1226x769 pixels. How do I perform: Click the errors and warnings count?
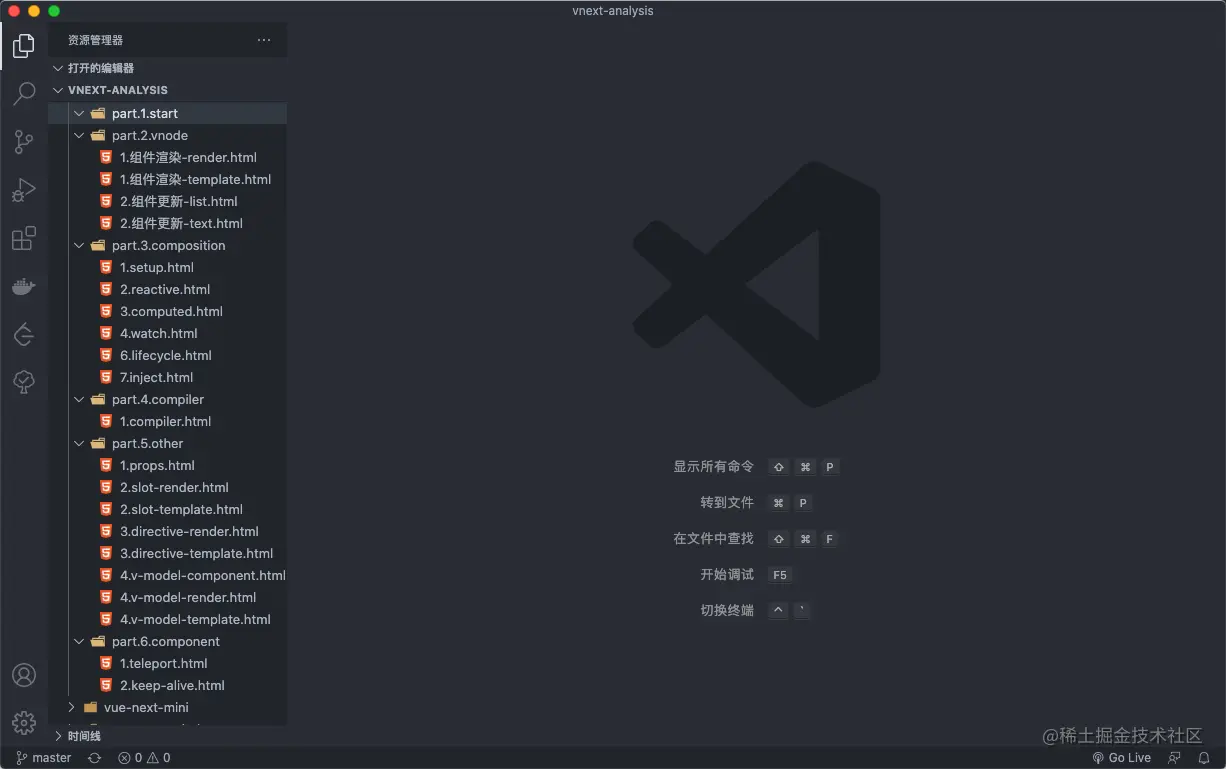144,758
